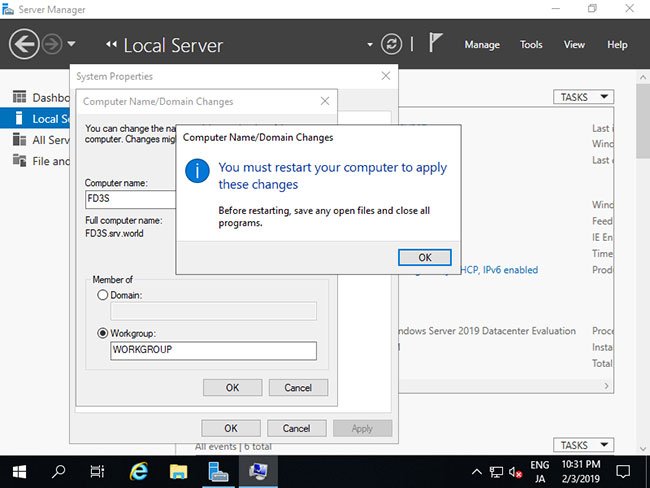
Task: Close the System Properties window
Action: [x=386, y=76]
